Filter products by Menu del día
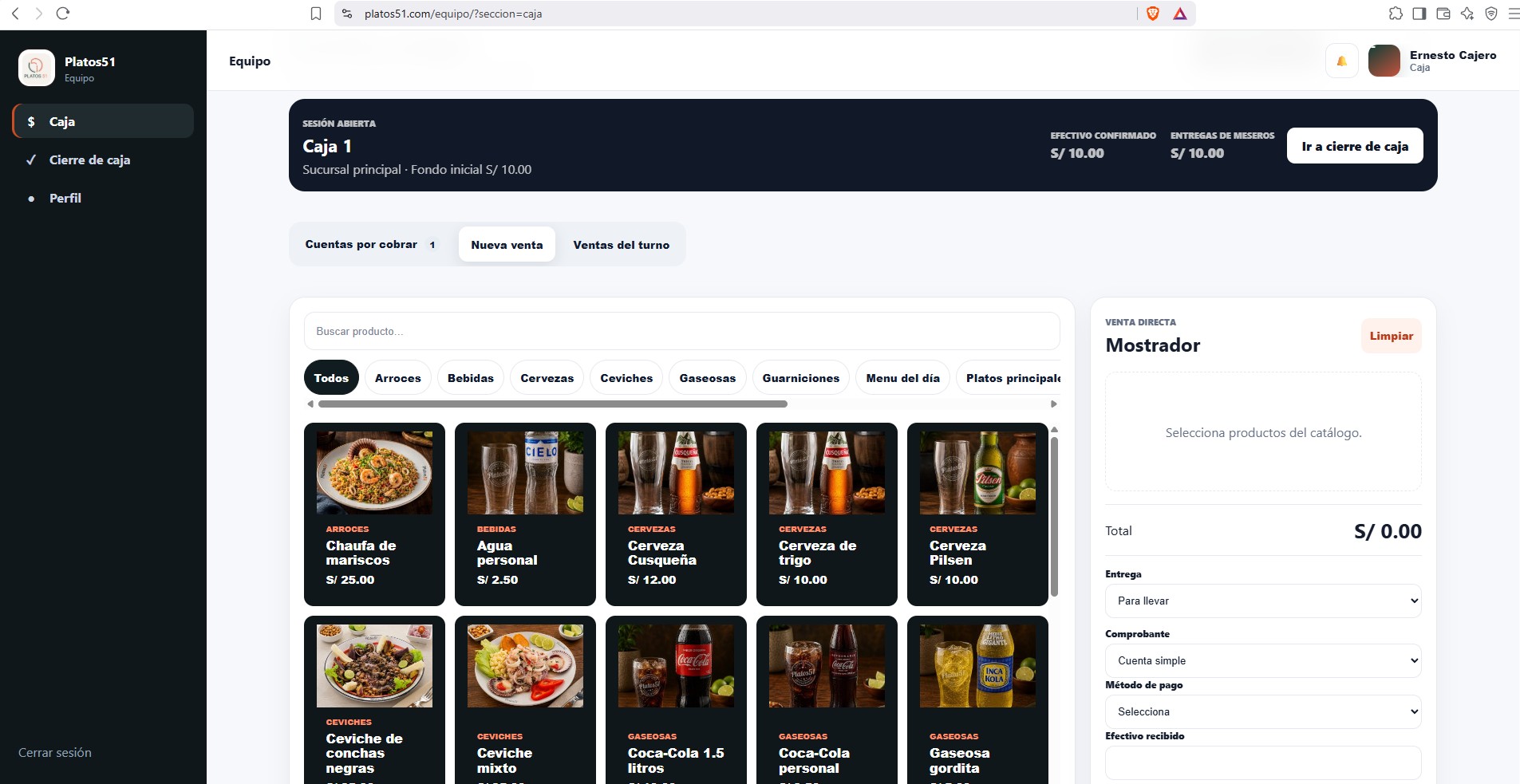This screenshot has width=1520, height=784. point(903,378)
